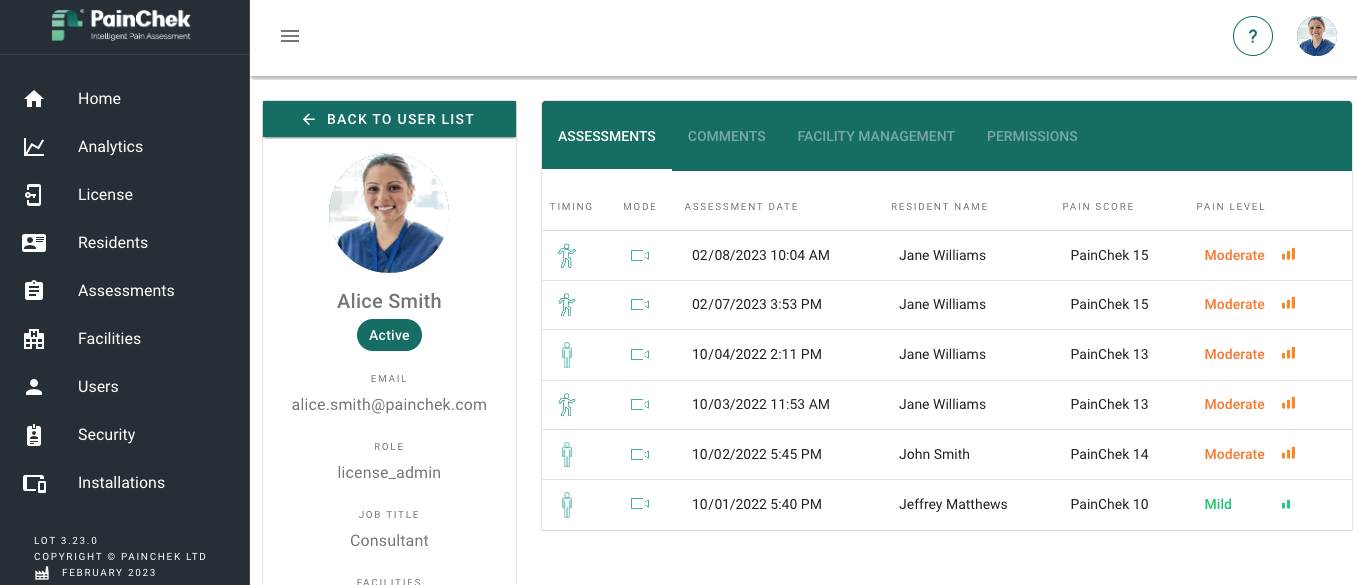The height and width of the screenshot is (585, 1357).
Task: Click the Mode column header
Action: tap(640, 207)
